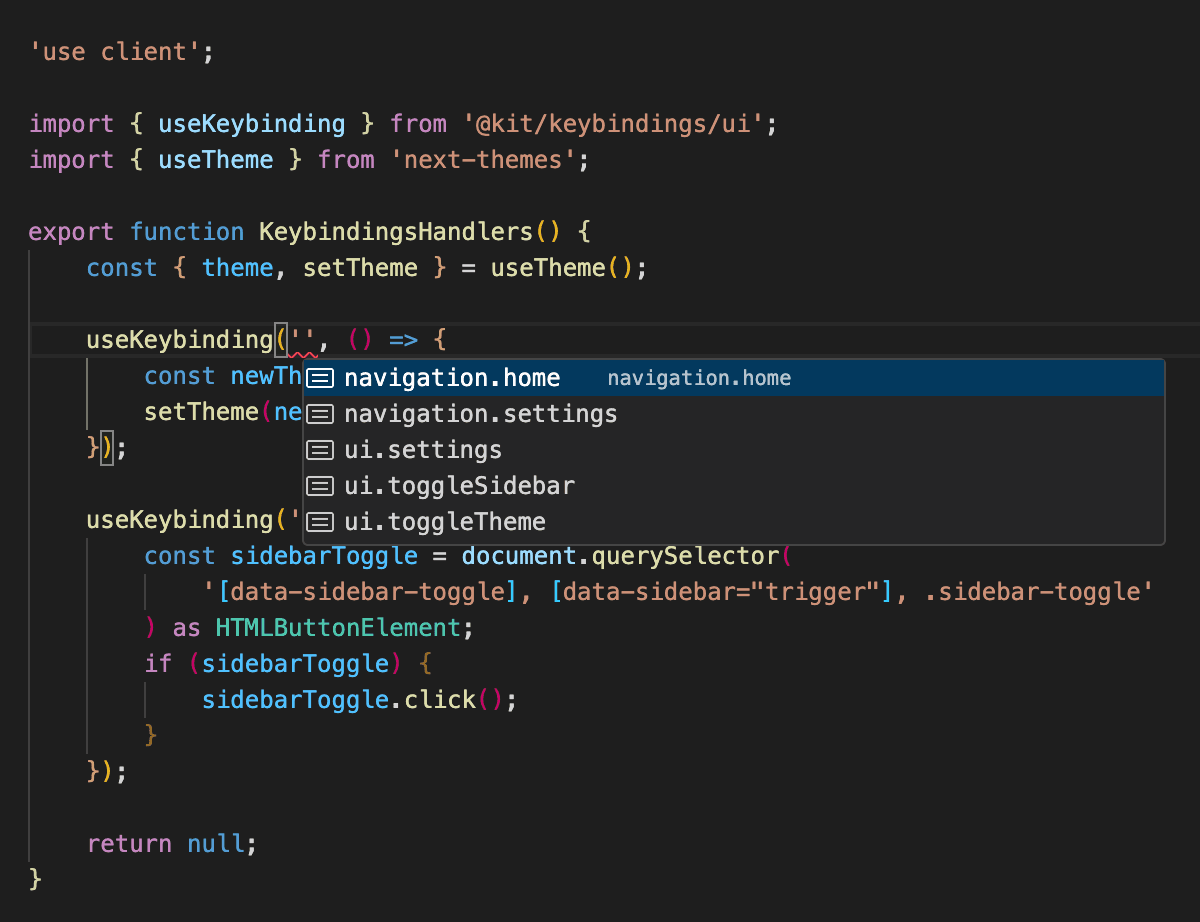Choose navigation.settings autocomplete suggestion
This screenshot has width=1200, height=922.
(480, 414)
